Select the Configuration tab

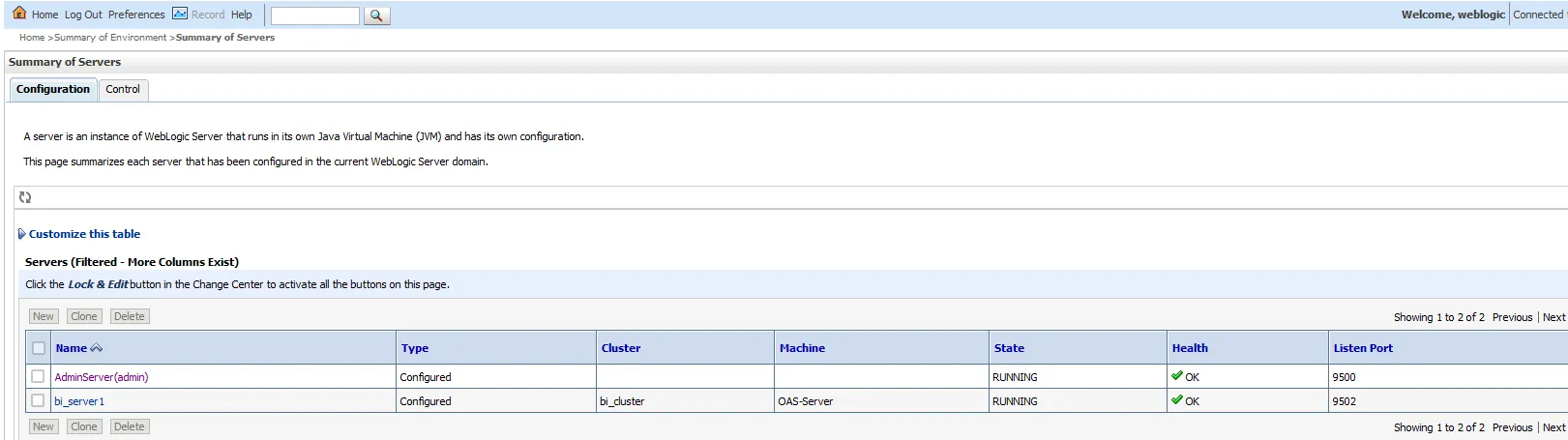tap(53, 89)
